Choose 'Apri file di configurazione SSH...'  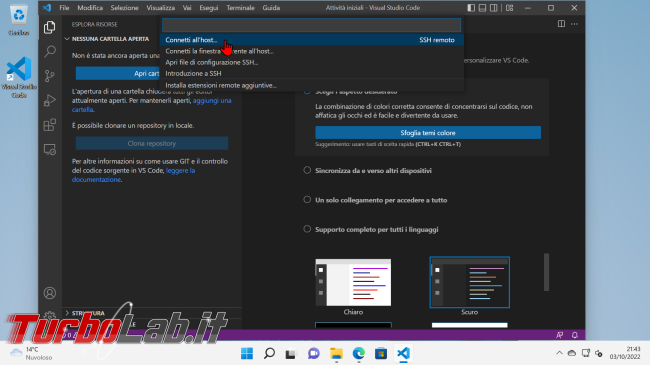(x=312, y=62)
